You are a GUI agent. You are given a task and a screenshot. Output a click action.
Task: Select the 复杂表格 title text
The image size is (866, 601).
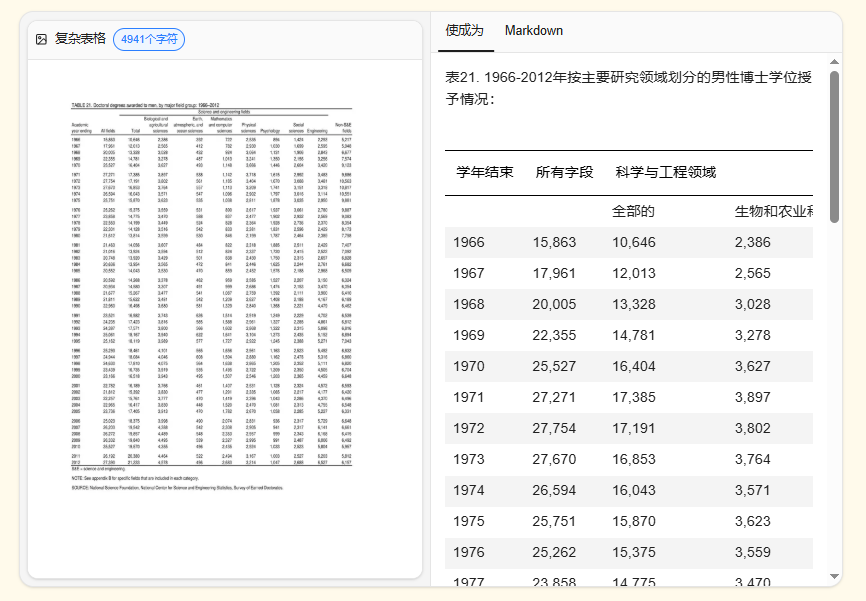83,40
